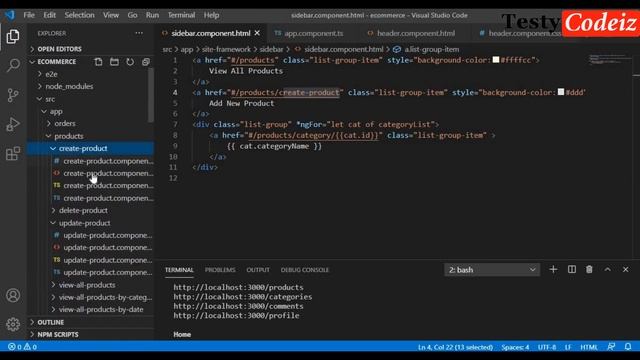Open the Explorer view in activity bar

pos(13,37)
